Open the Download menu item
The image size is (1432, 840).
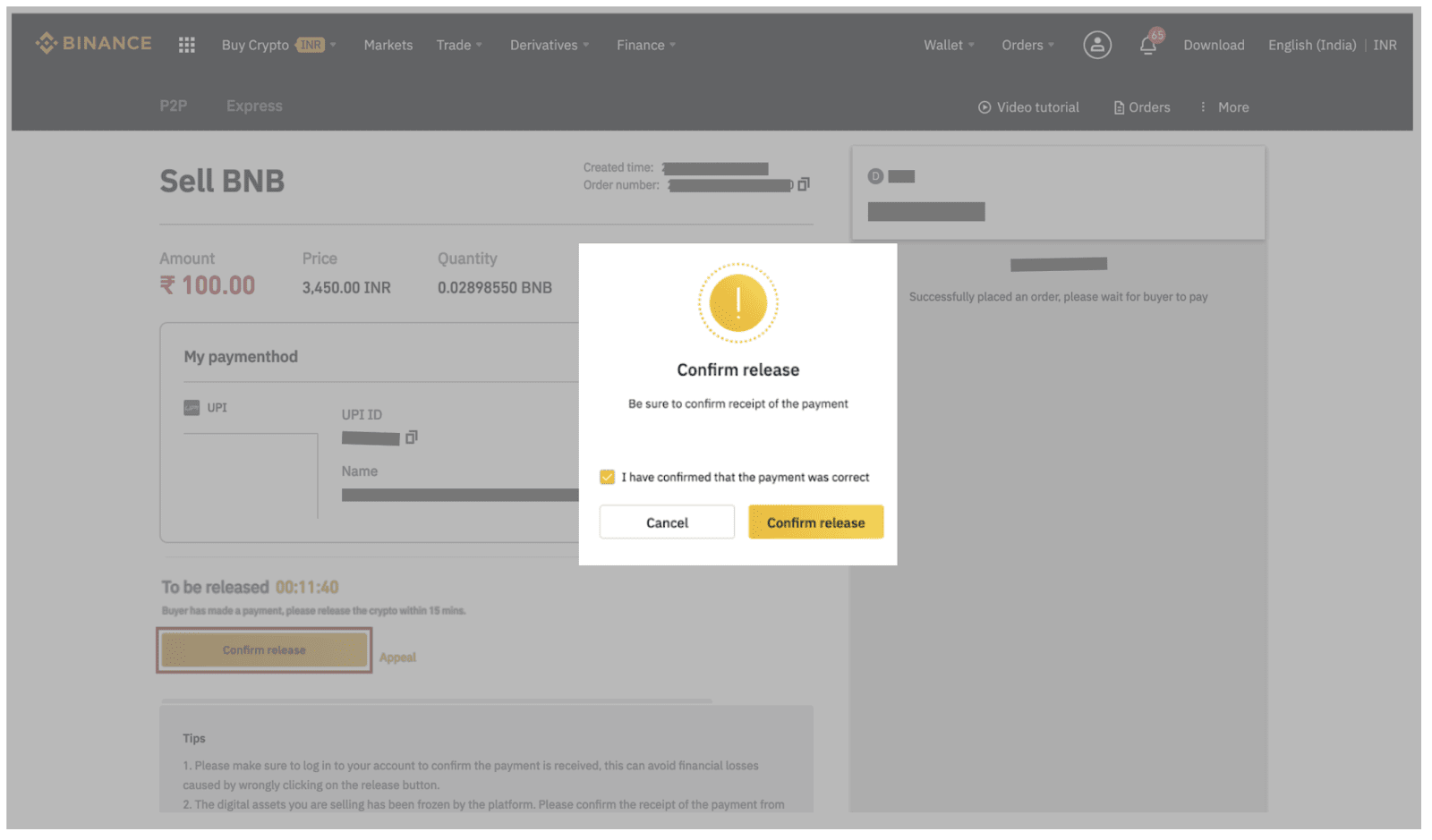pyautogui.click(x=1214, y=45)
